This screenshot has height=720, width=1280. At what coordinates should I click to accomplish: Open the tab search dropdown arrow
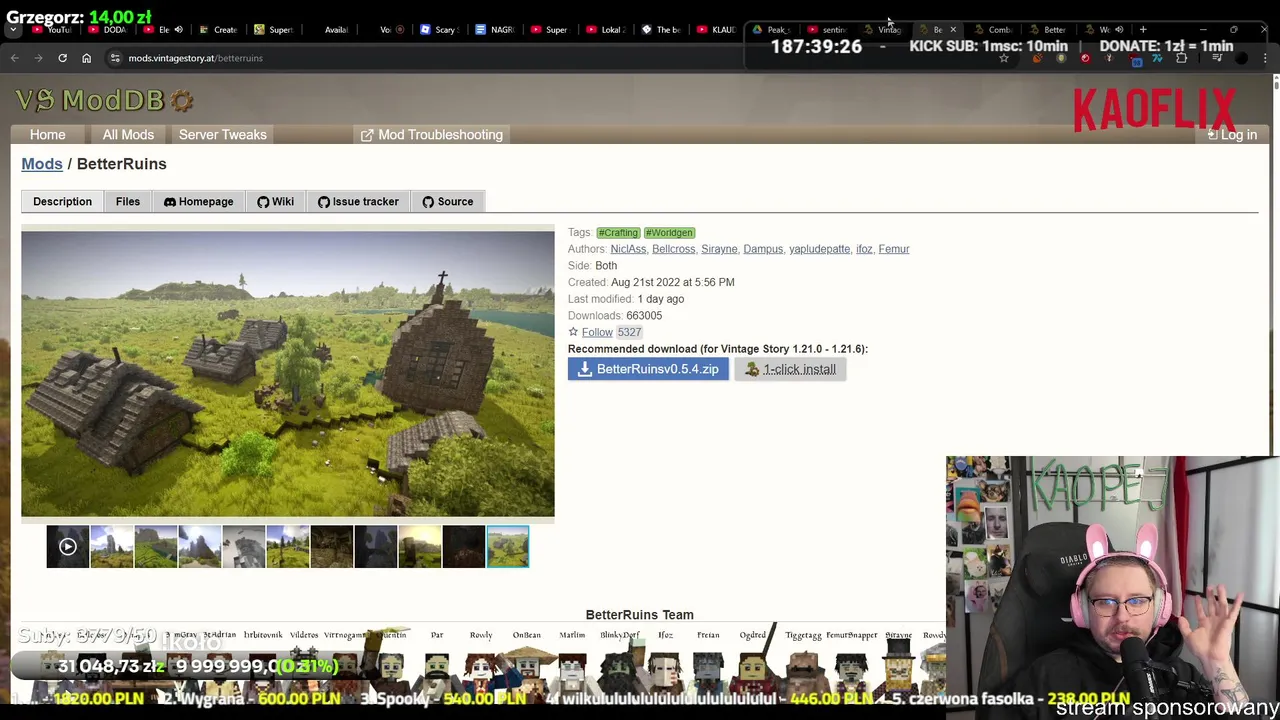click(x=13, y=30)
